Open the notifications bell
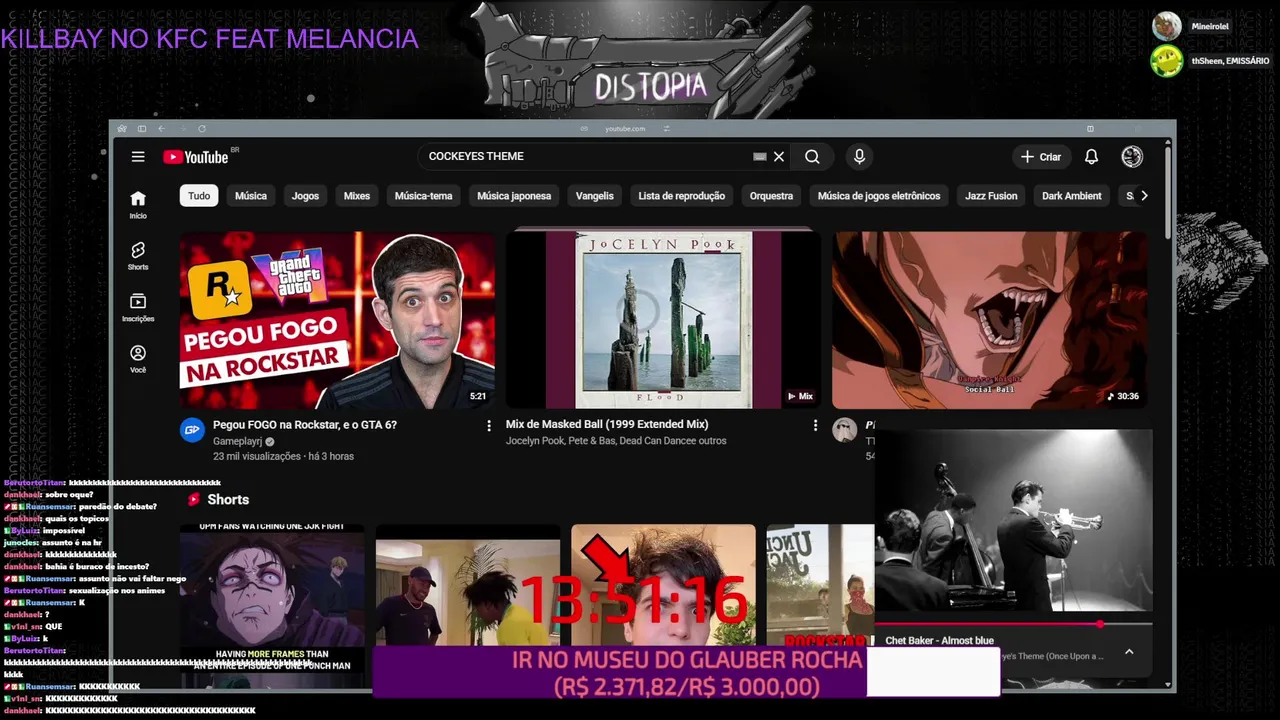The height and width of the screenshot is (720, 1280). (x=1092, y=157)
